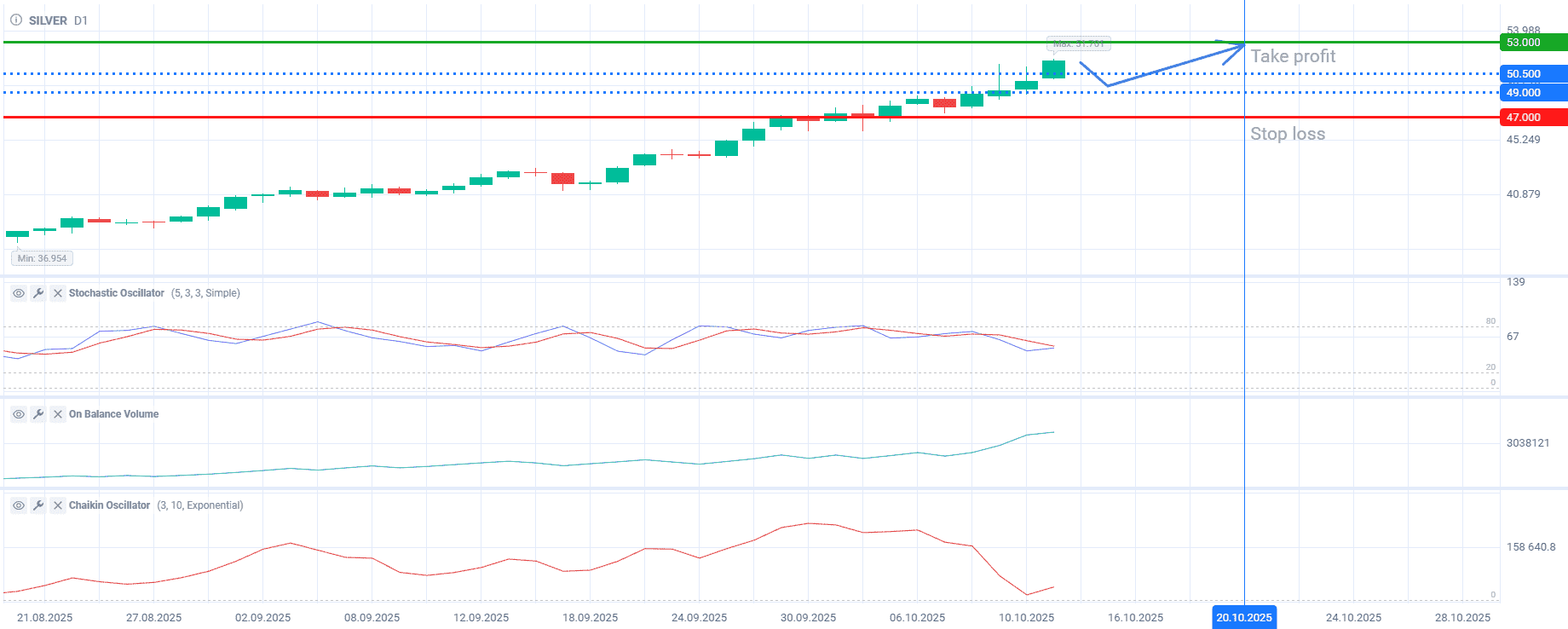Remove the Chaikin Oscillator indicator

tap(58, 505)
